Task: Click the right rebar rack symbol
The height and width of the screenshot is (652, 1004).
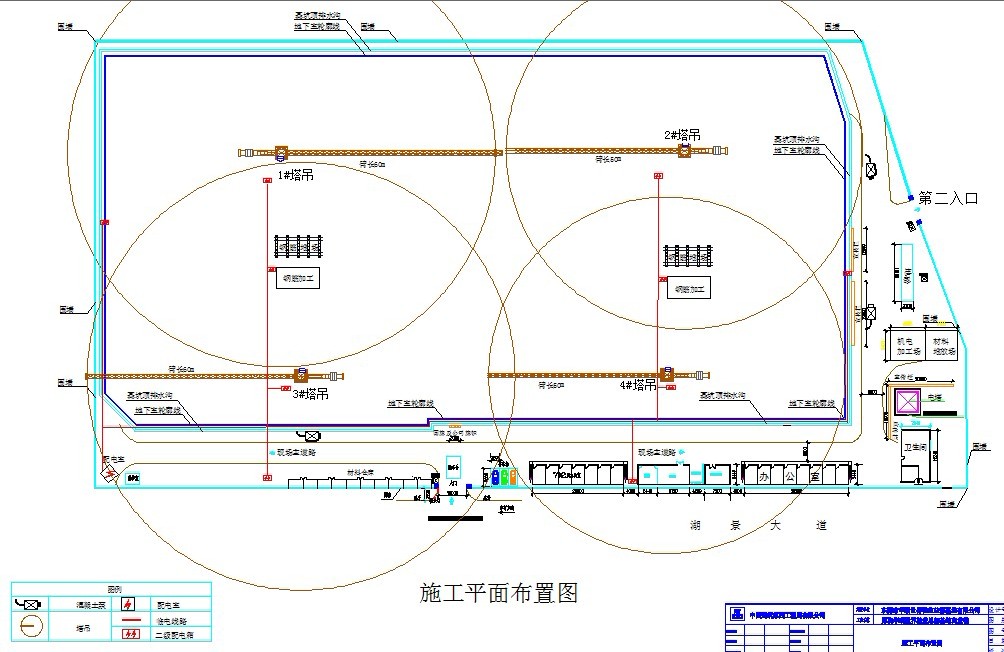Action: [688, 256]
